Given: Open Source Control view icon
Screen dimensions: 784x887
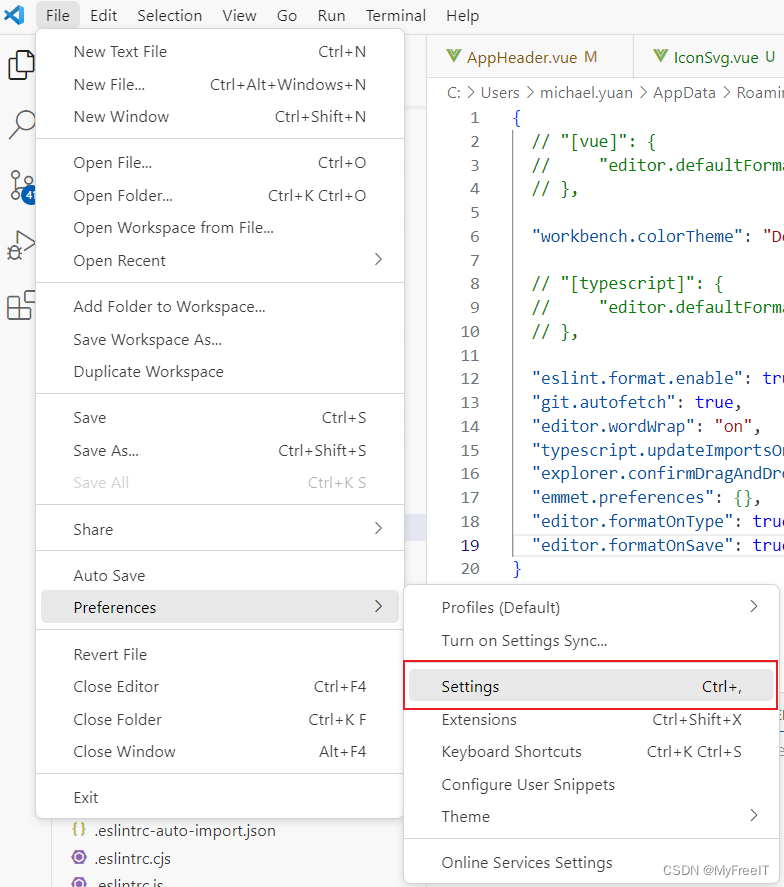Looking at the screenshot, I should (21, 186).
